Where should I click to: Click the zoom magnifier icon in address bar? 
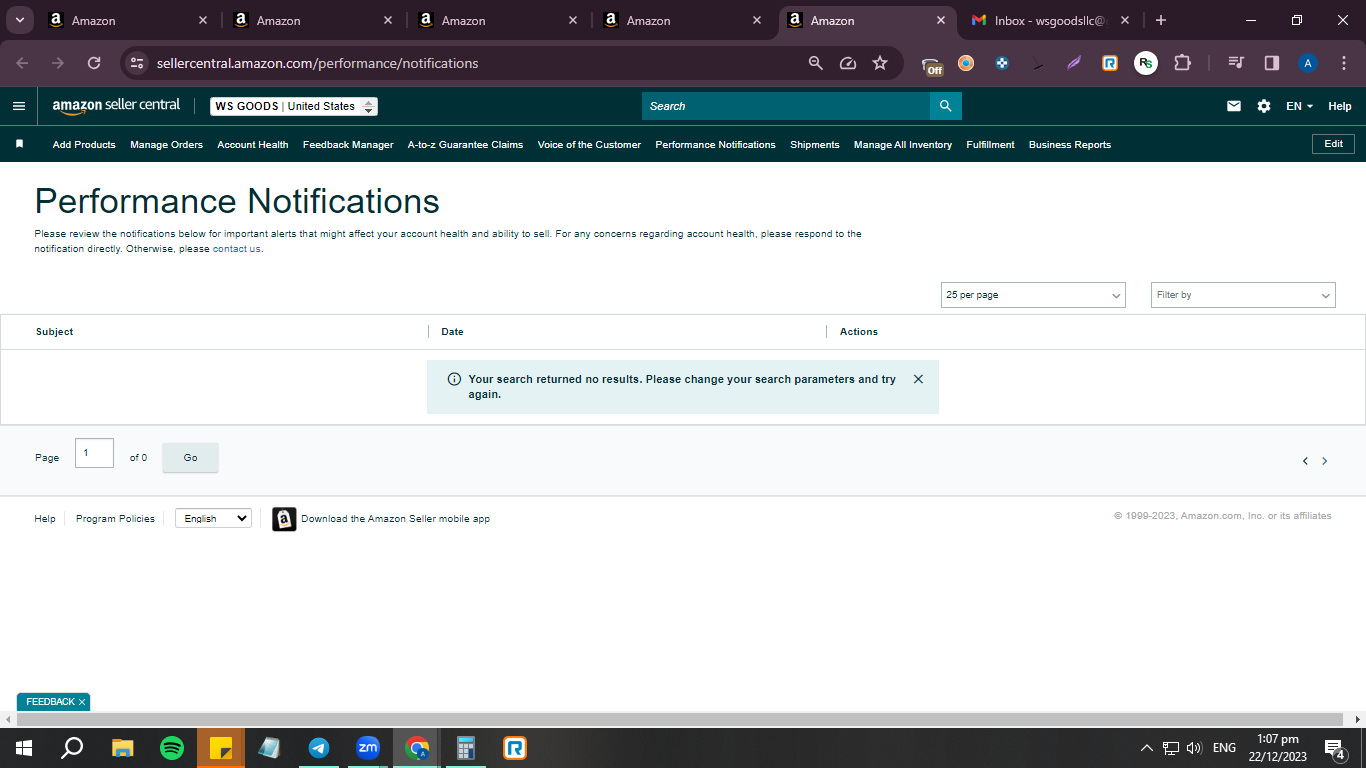click(x=816, y=63)
